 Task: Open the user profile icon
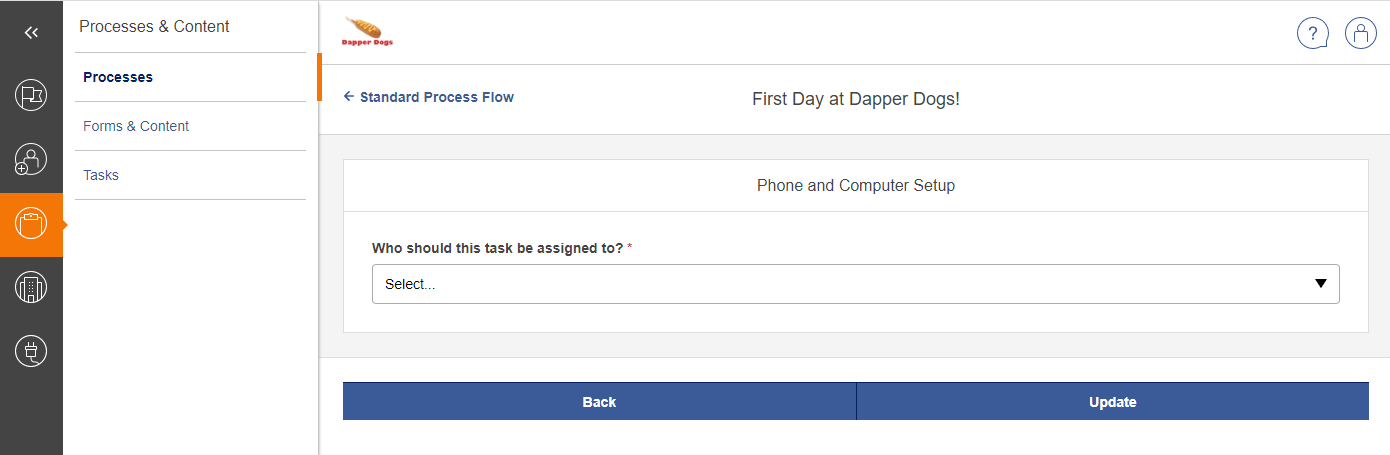coord(1360,33)
